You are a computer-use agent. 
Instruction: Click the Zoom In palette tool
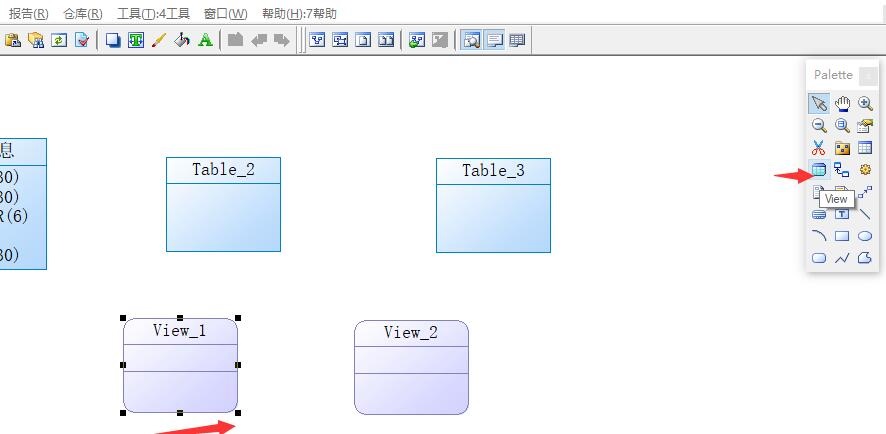pyautogui.click(x=865, y=104)
